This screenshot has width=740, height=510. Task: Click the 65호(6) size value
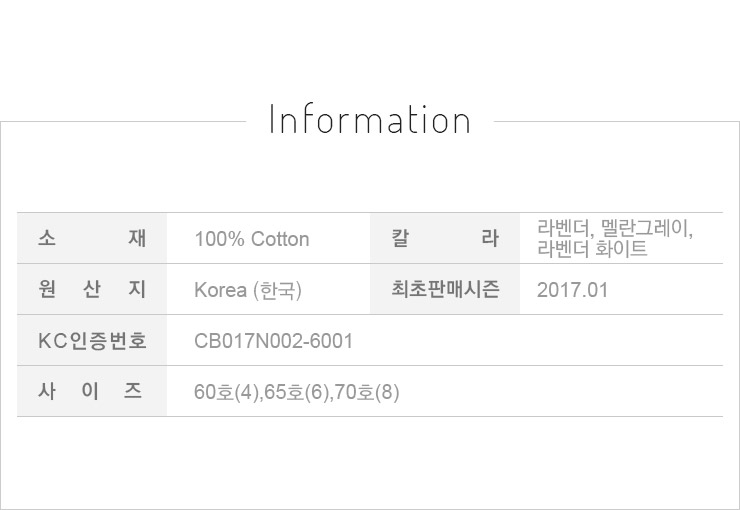(296, 392)
